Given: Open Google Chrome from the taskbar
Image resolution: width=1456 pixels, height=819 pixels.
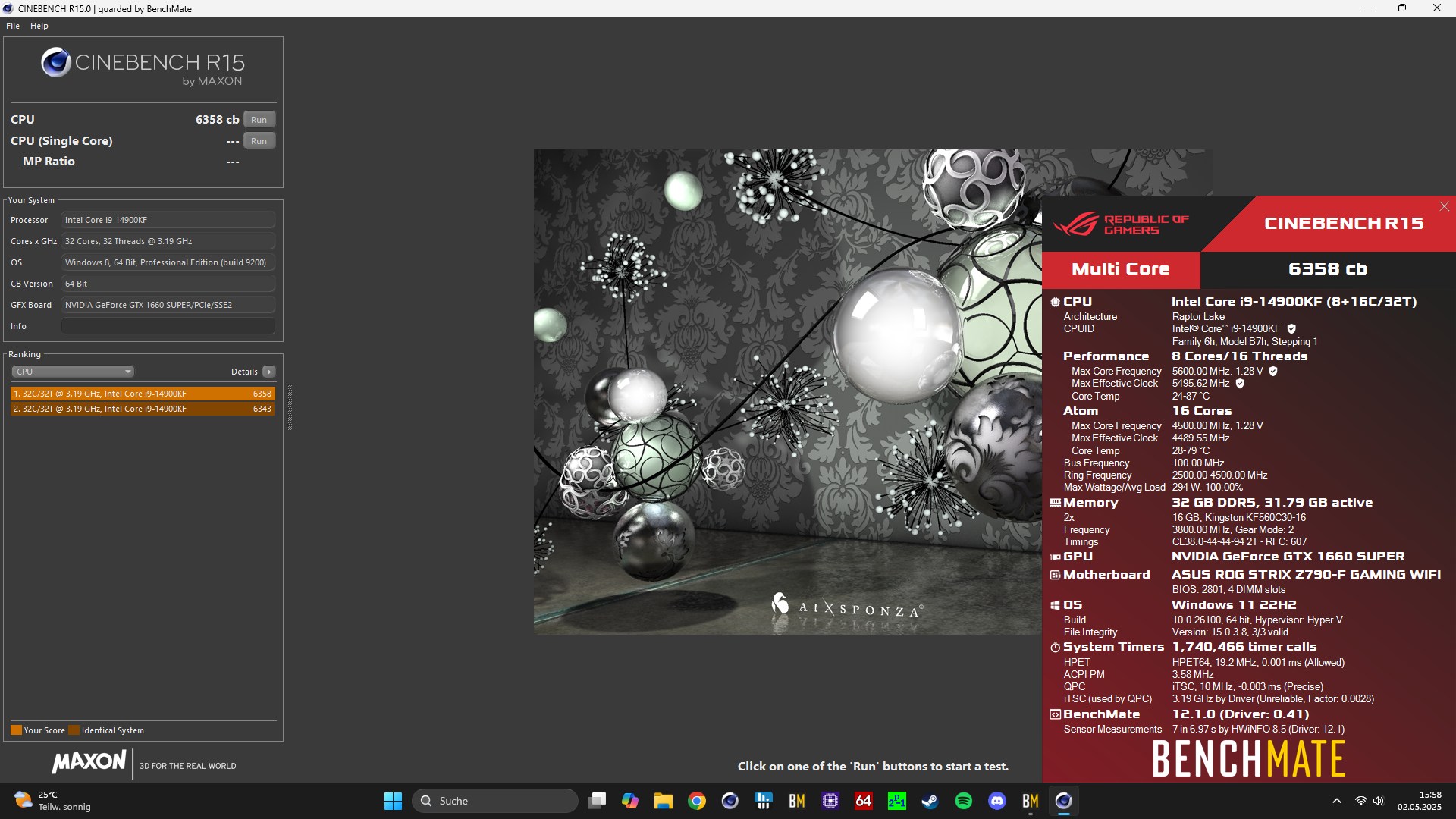Looking at the screenshot, I should (x=697, y=801).
